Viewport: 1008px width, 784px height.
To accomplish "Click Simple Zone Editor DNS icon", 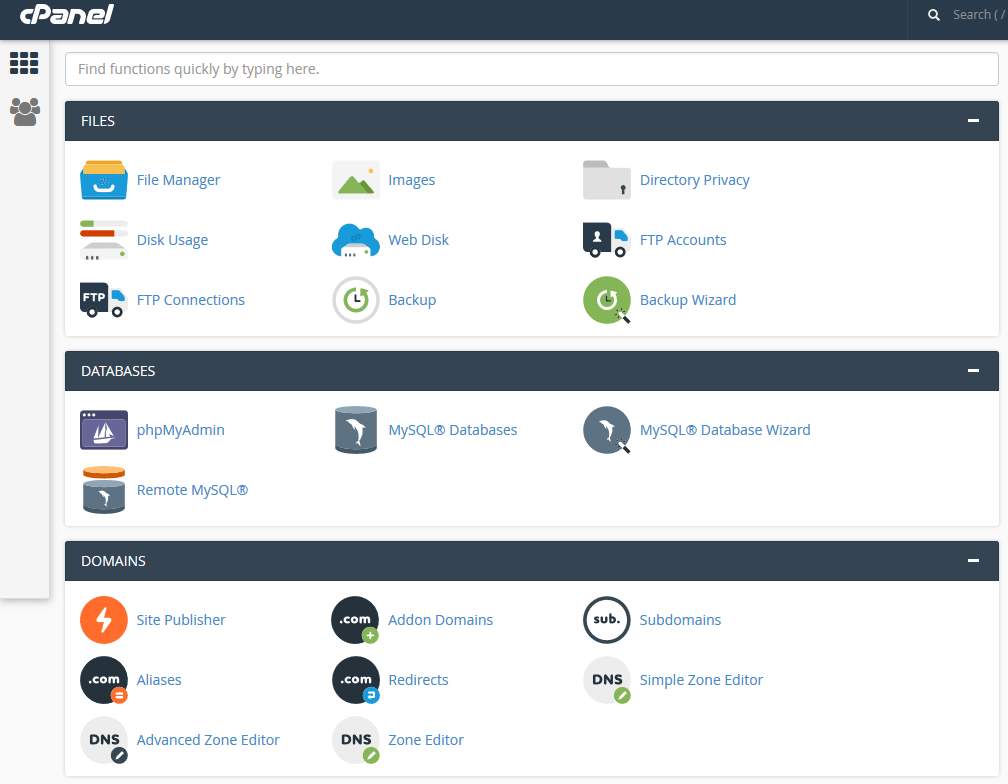I will click(606, 680).
